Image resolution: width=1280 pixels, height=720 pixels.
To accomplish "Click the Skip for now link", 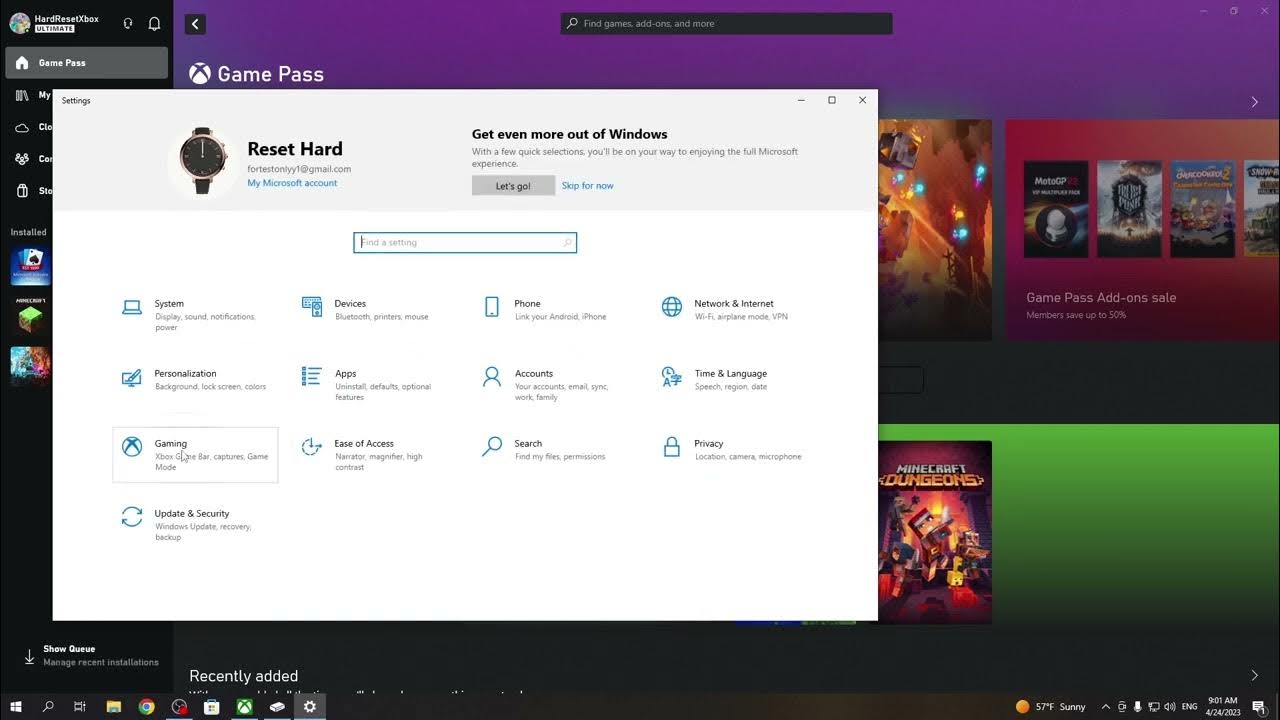I will pyautogui.click(x=588, y=186).
